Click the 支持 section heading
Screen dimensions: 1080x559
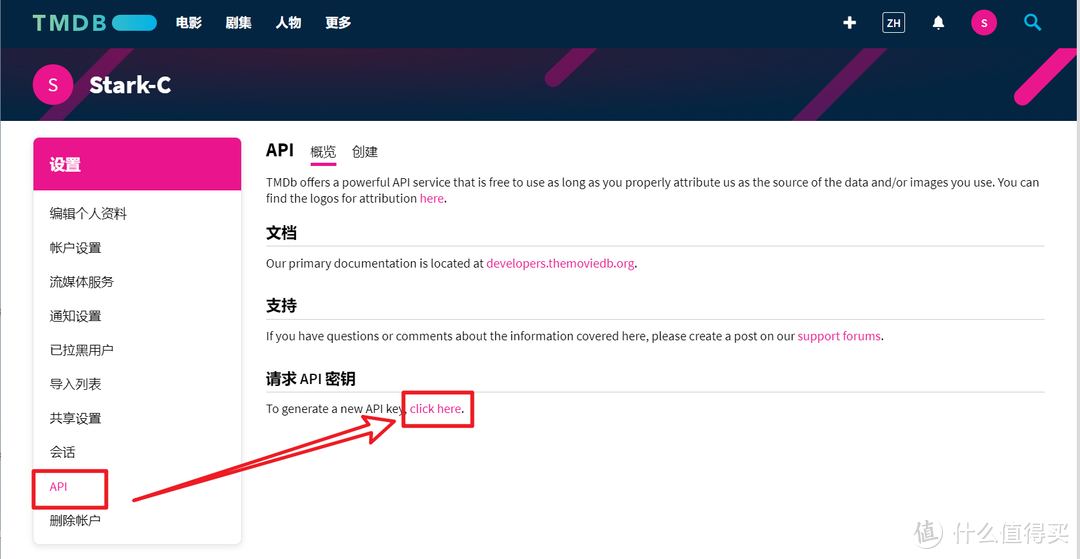(x=281, y=306)
